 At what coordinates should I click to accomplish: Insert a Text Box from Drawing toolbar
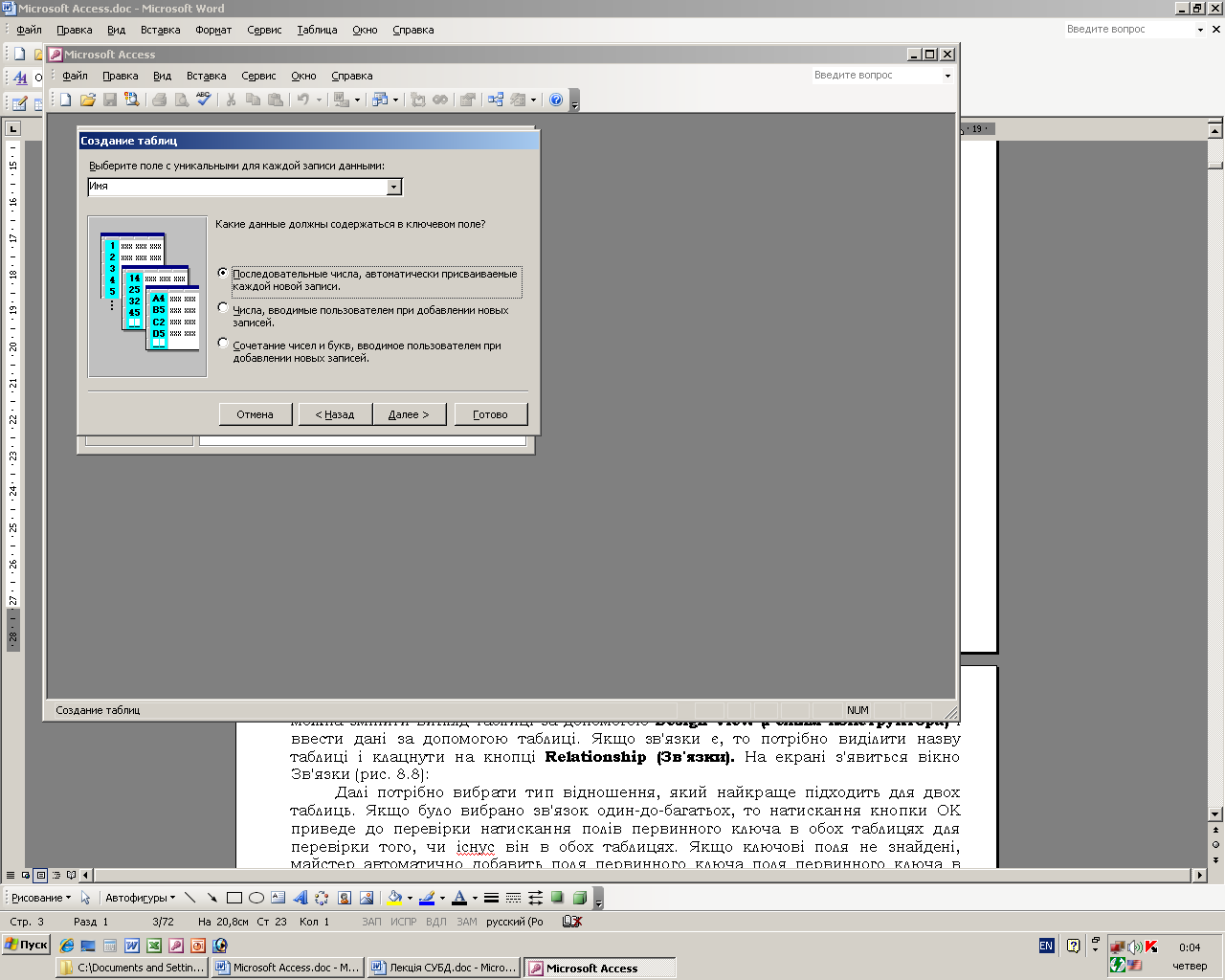click(278, 898)
